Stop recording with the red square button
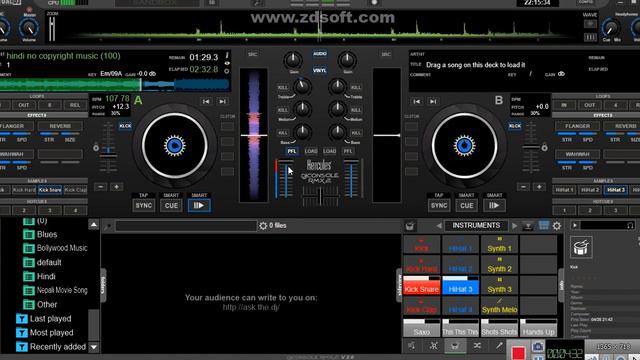The height and width of the screenshot is (360, 640). [x=518, y=353]
